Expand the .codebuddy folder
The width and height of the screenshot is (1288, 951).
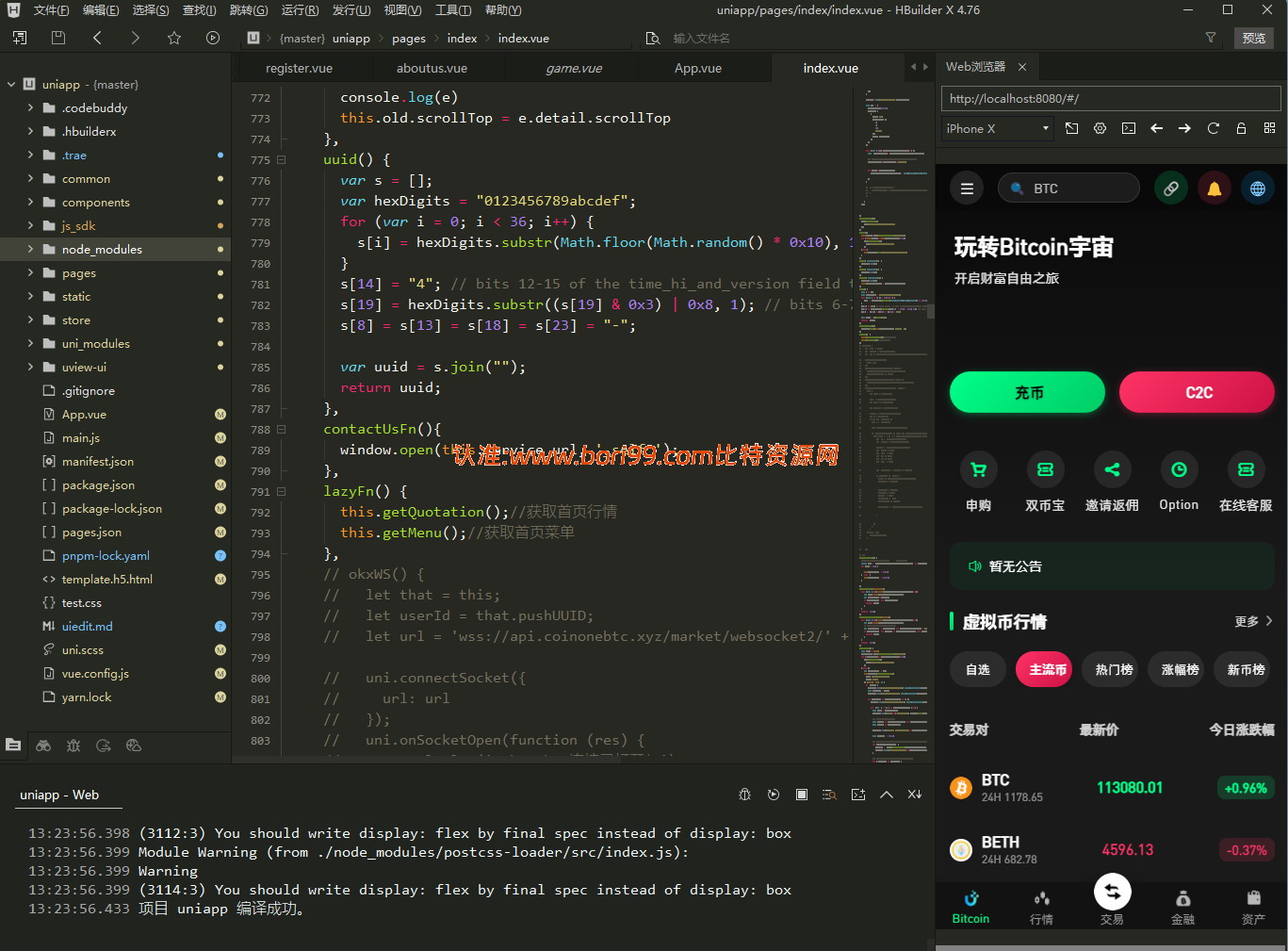point(30,107)
